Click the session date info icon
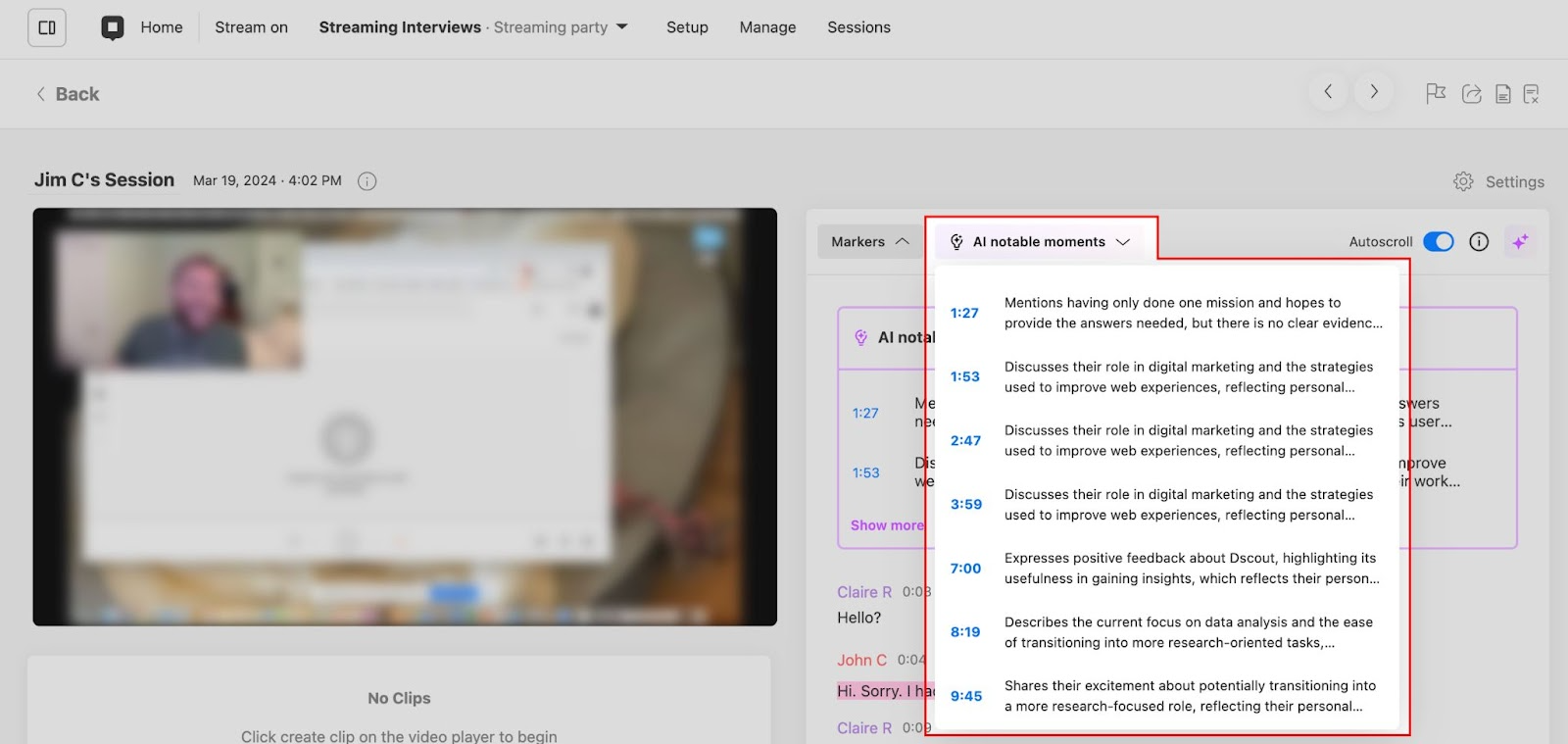Viewport: 1568px width, 744px height. coord(367,181)
